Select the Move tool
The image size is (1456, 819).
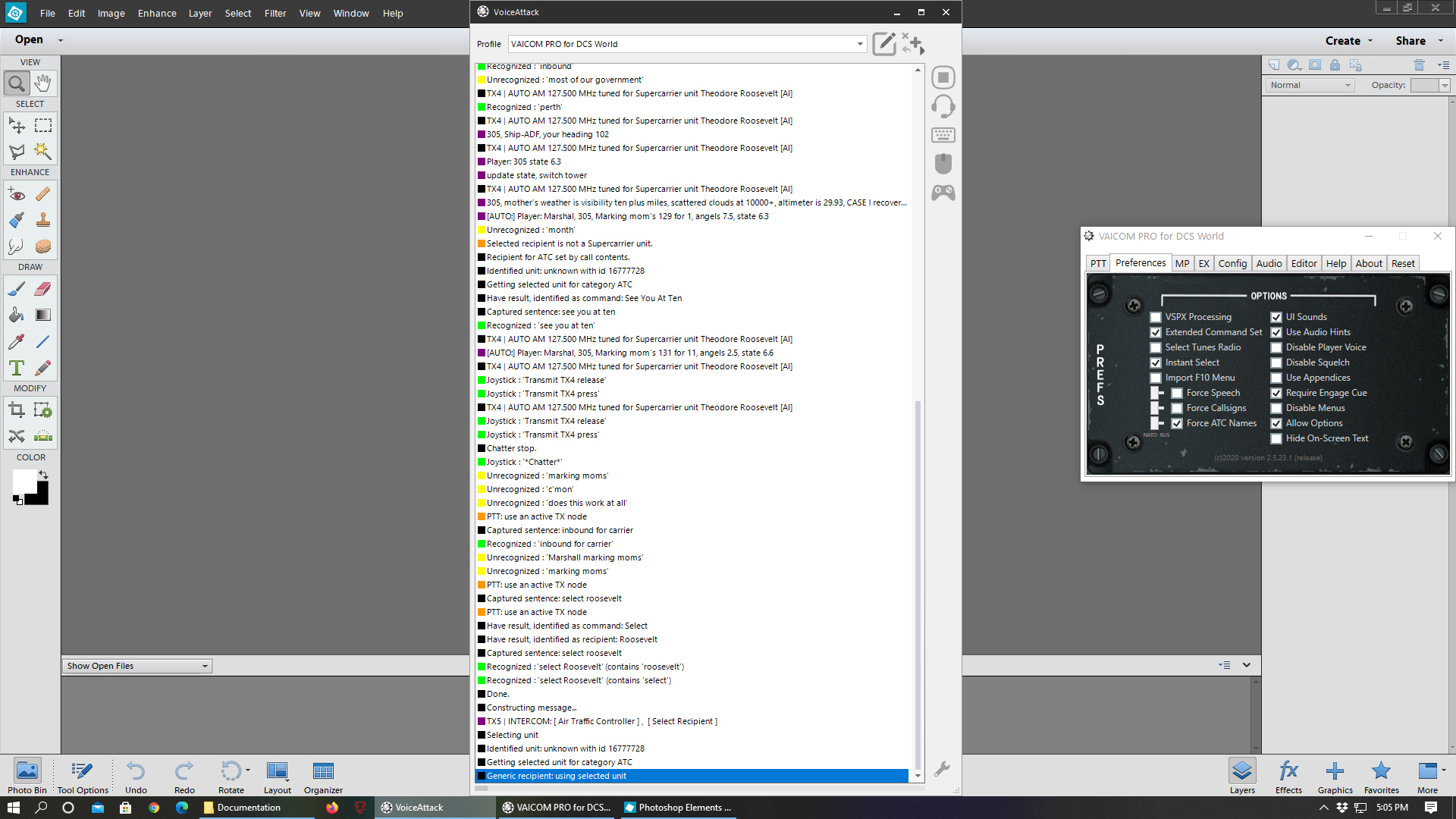pyautogui.click(x=17, y=125)
